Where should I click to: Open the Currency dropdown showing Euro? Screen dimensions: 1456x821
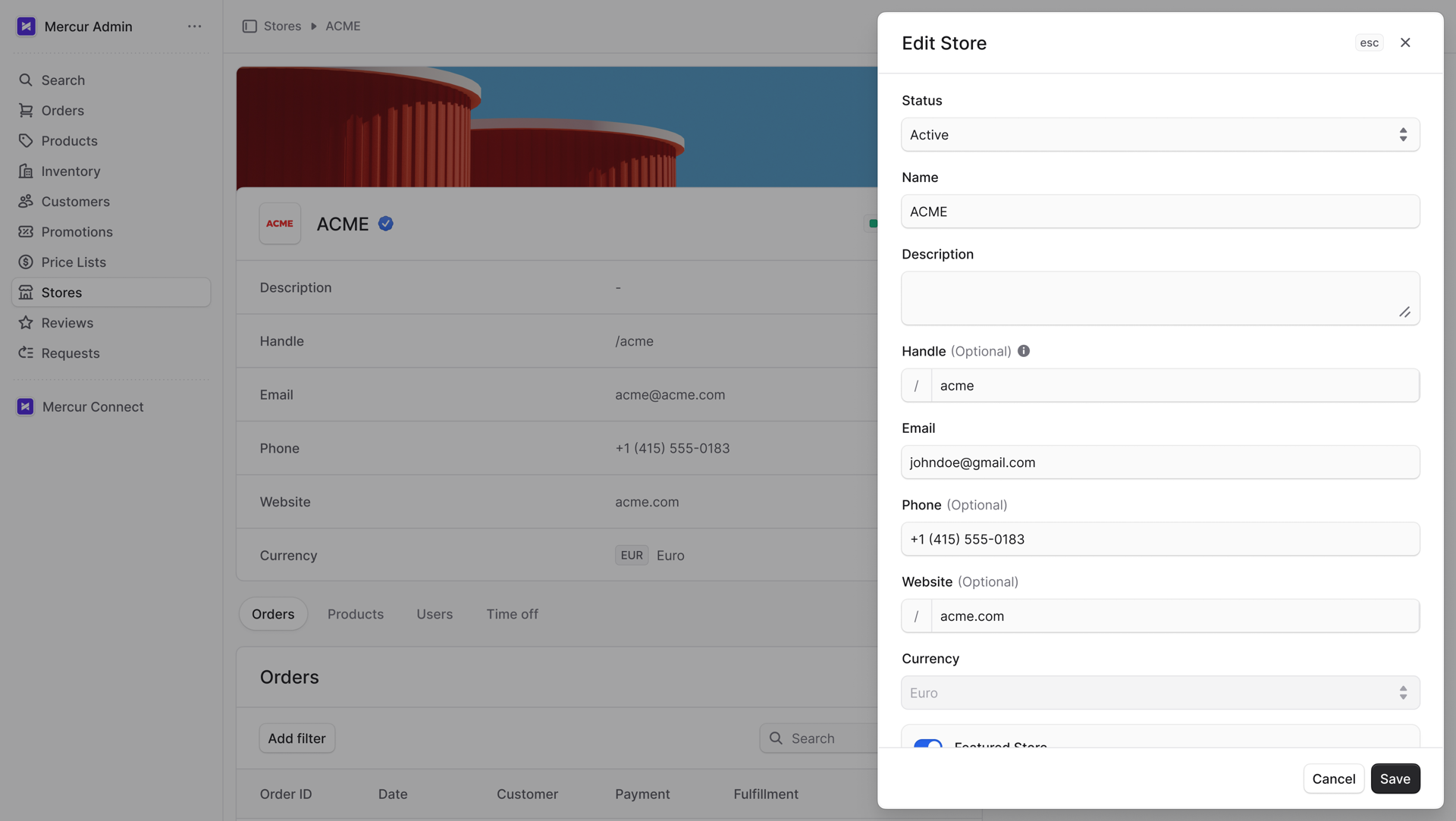[x=1160, y=693]
